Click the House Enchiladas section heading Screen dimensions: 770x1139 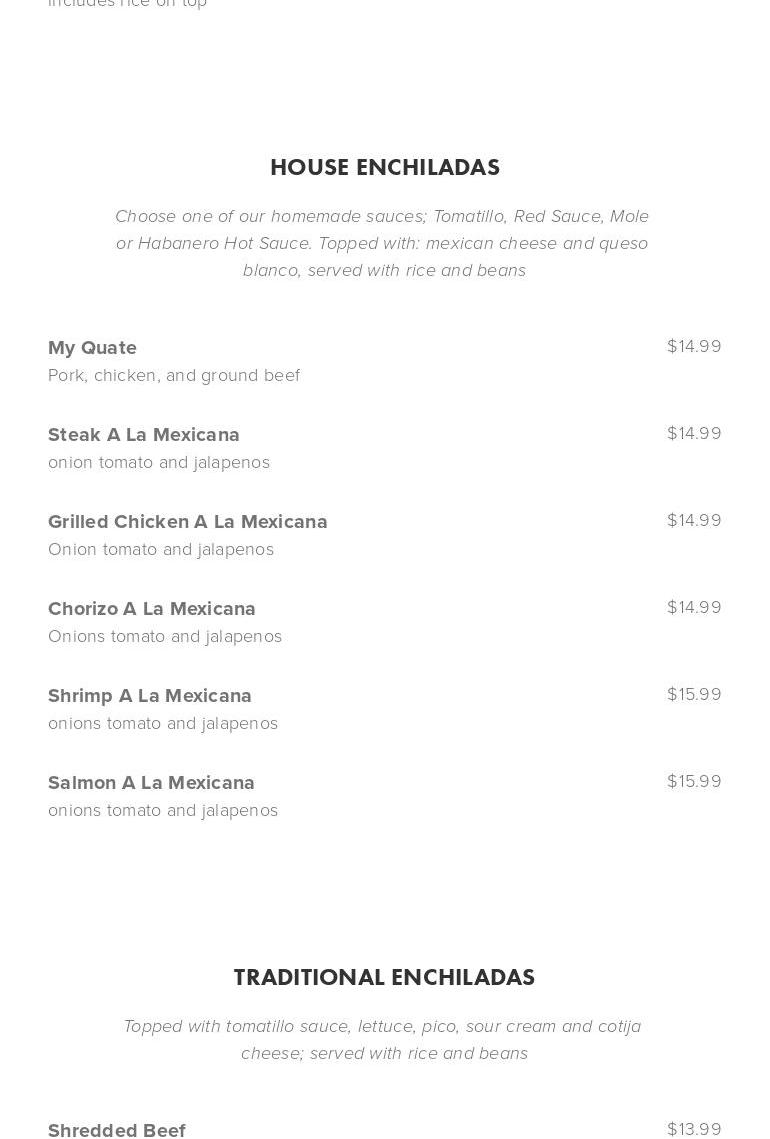pos(385,168)
